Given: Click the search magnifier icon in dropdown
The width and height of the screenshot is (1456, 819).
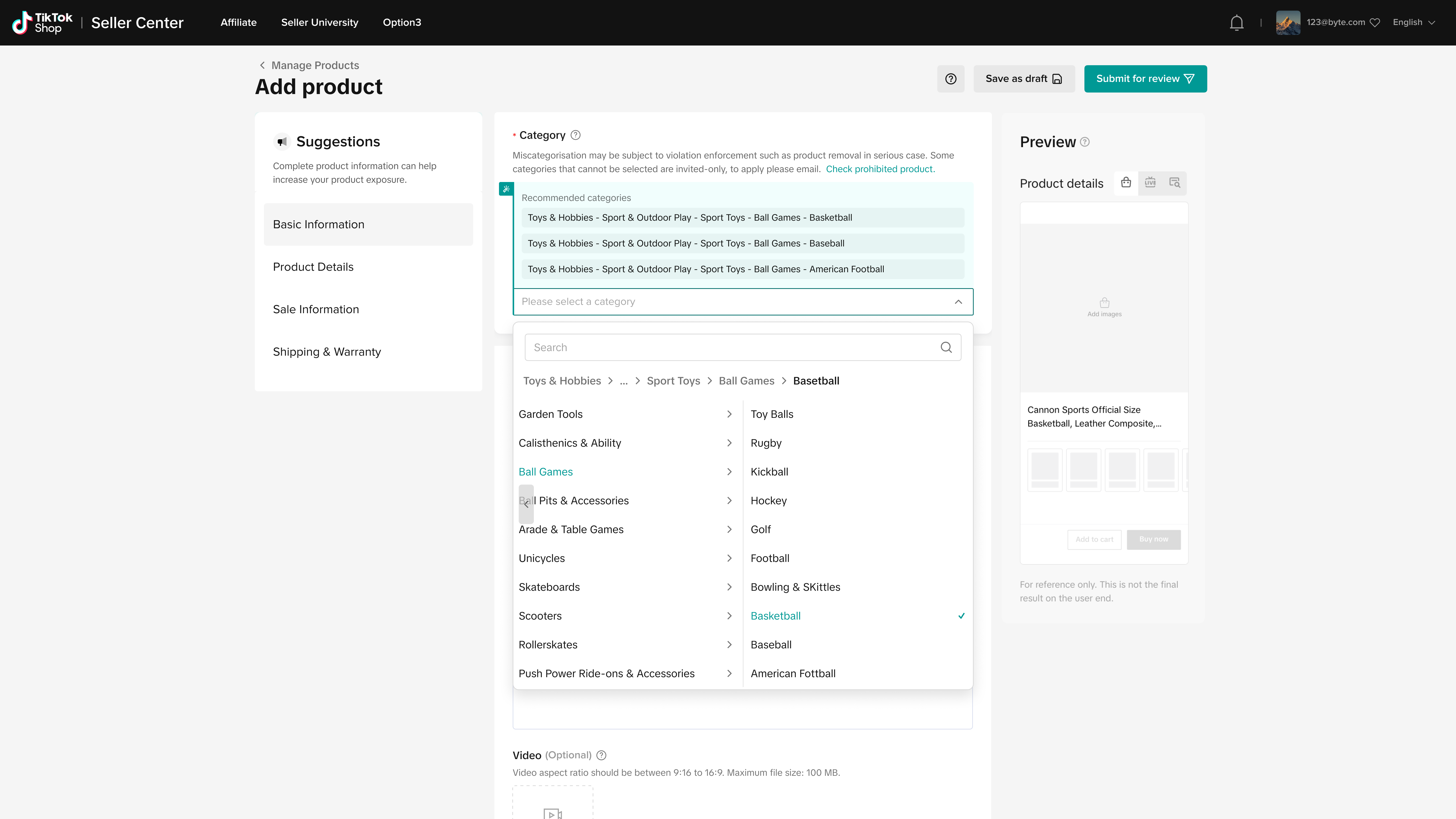Looking at the screenshot, I should (946, 347).
